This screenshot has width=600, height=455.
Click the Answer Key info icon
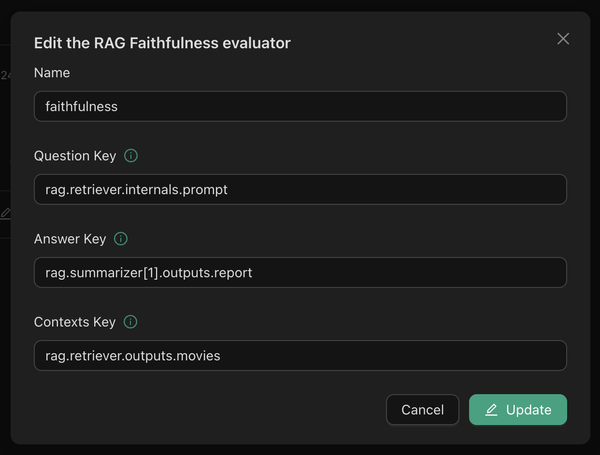pos(121,239)
